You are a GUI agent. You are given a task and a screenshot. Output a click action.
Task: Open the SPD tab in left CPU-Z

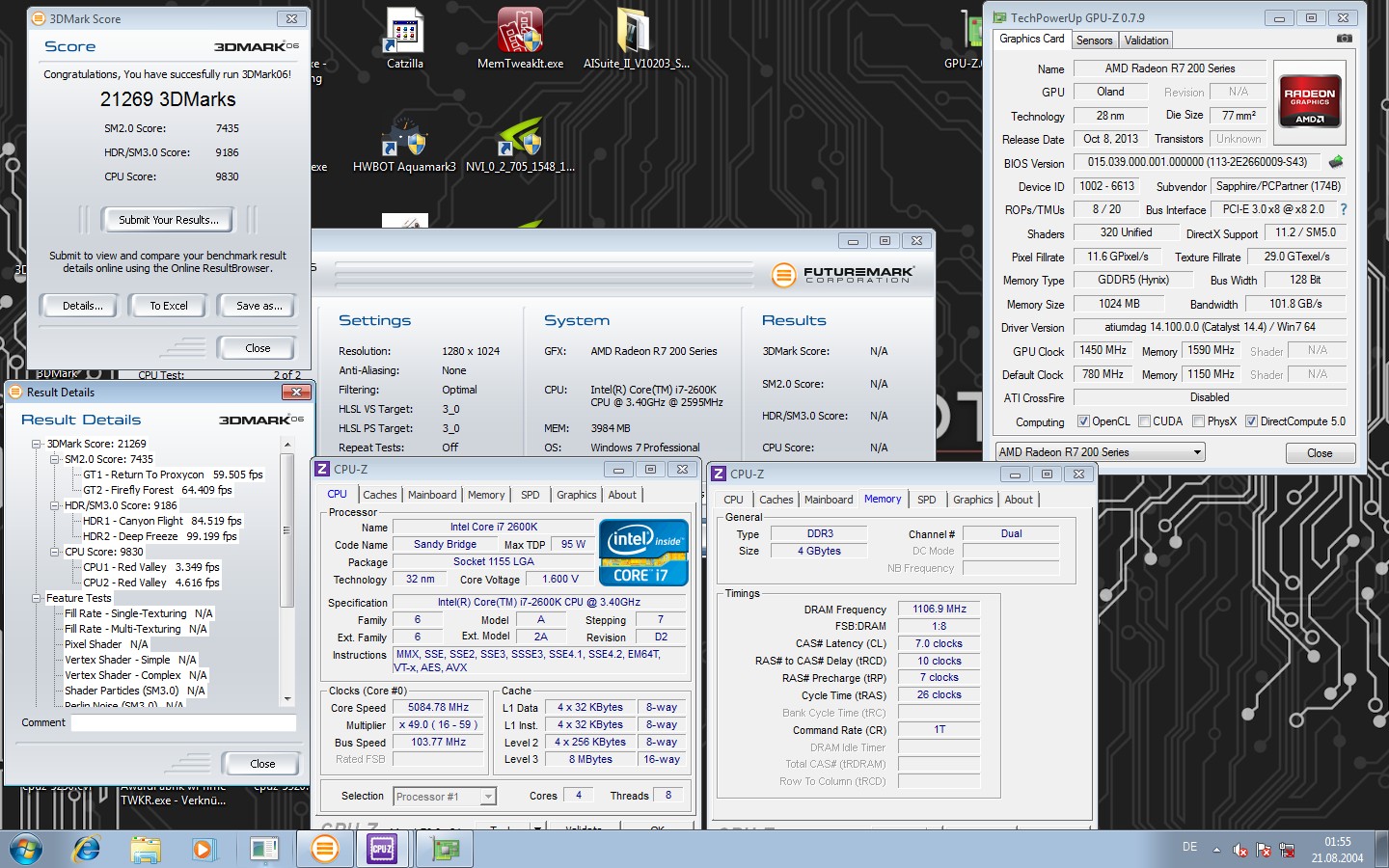coord(531,495)
